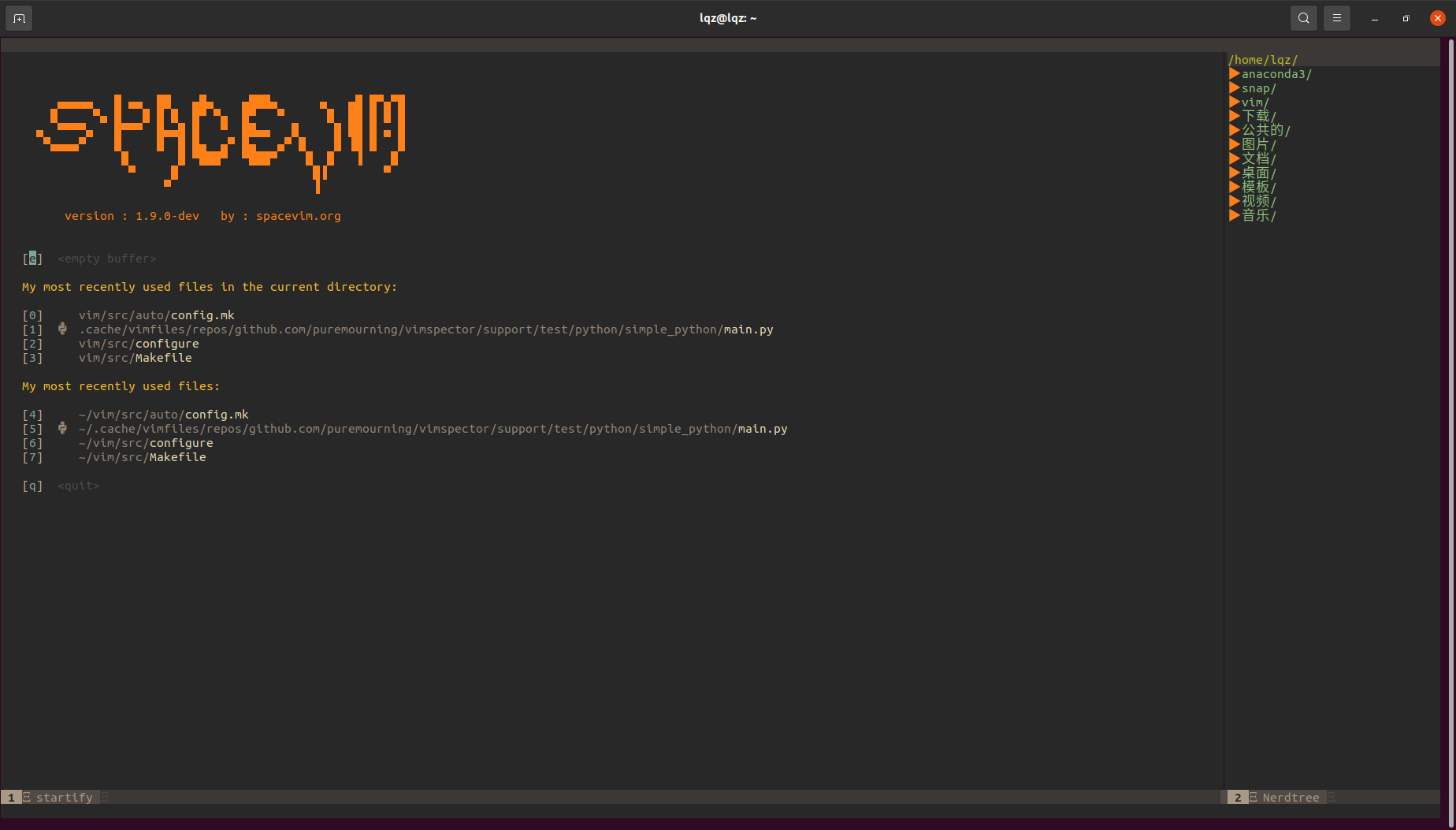Select 图片/ directory name
1456x830 pixels.
tap(1259, 144)
